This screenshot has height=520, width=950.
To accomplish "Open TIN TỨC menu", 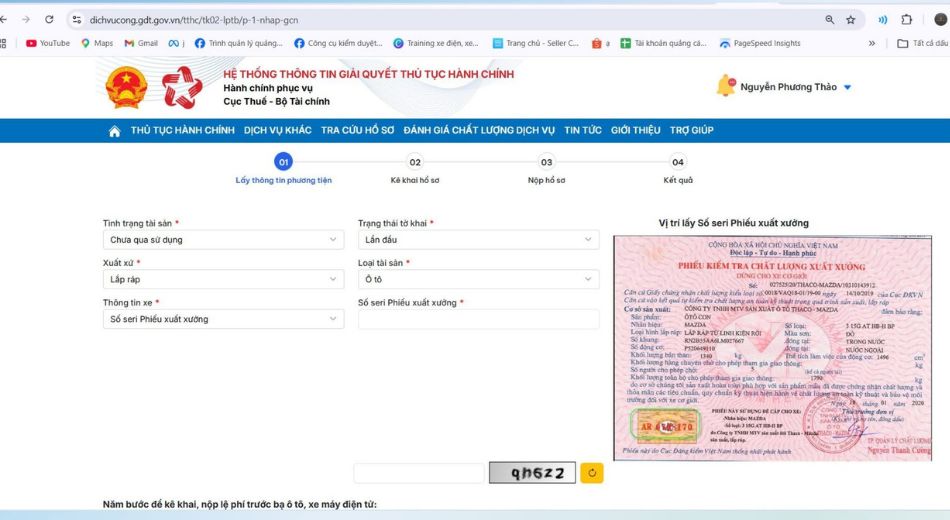I will click(x=583, y=130).
